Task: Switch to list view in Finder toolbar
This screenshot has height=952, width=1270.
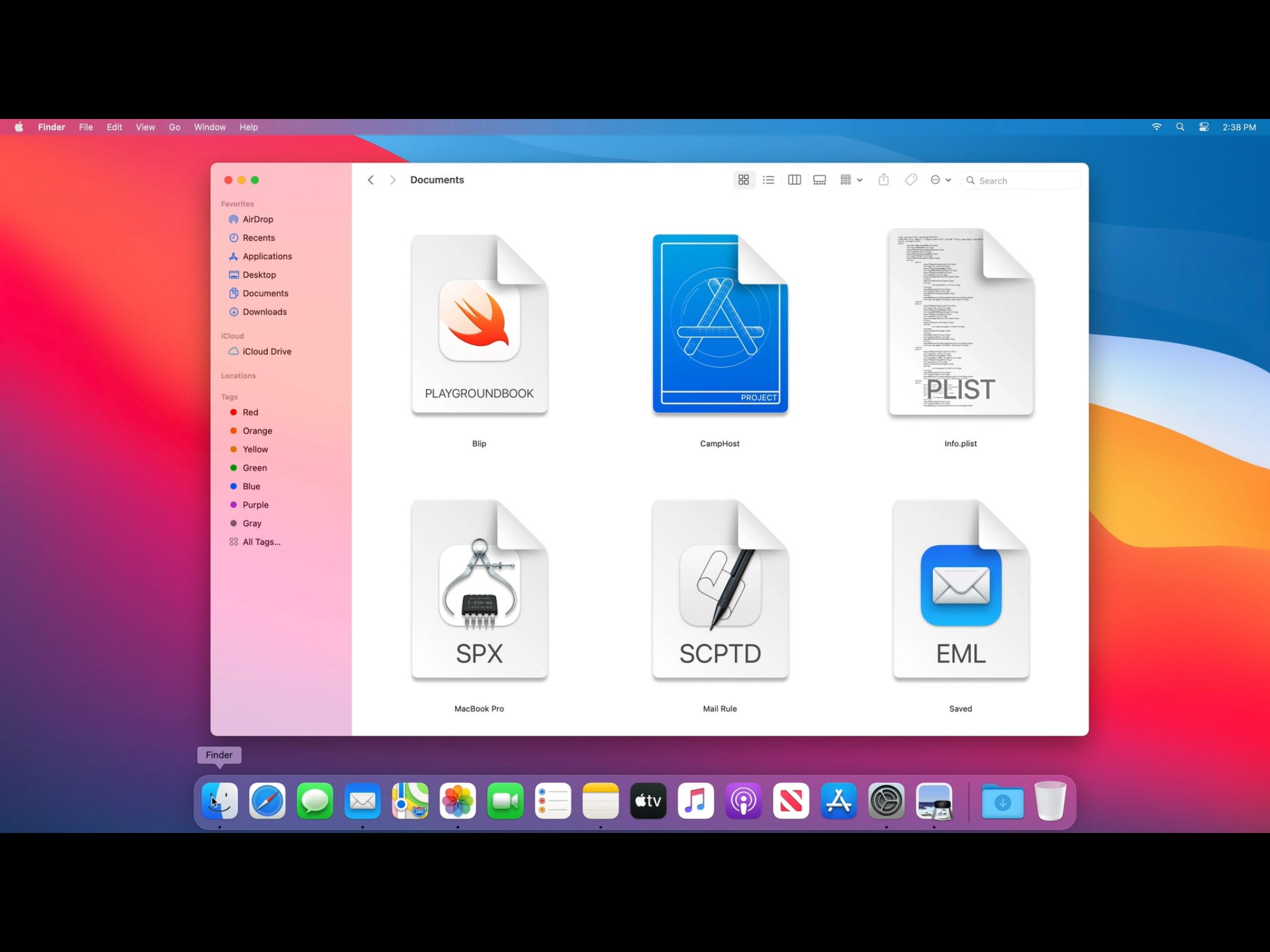Action: point(769,180)
